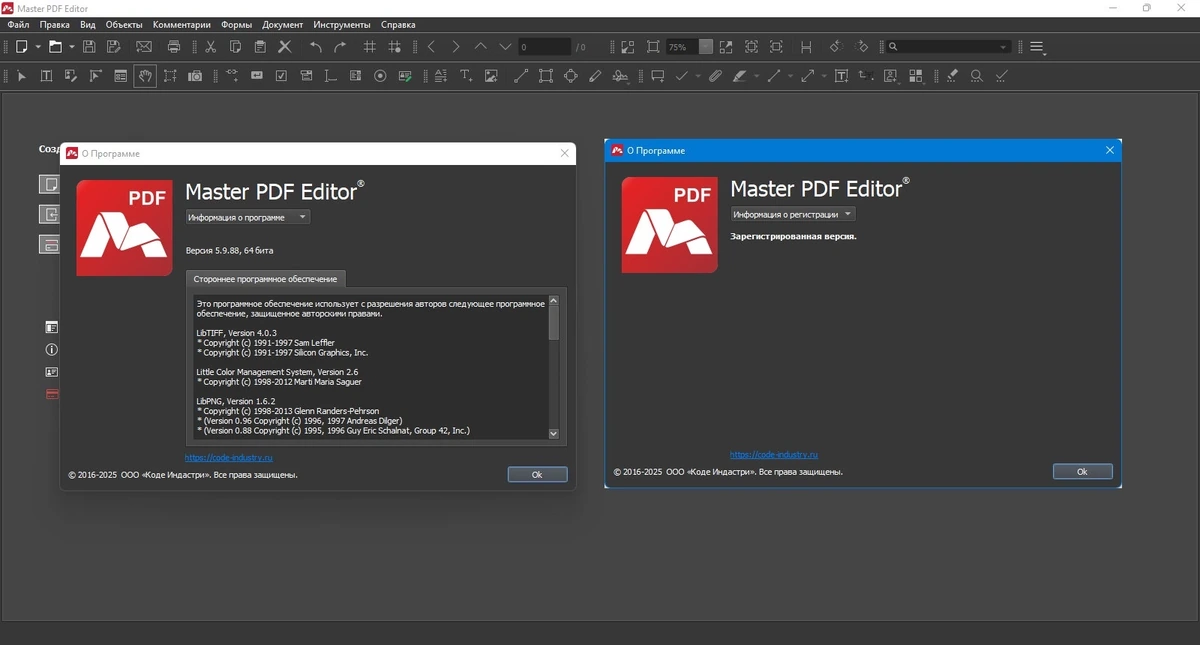
Task: Click the Copy icon
Action: tap(235, 47)
